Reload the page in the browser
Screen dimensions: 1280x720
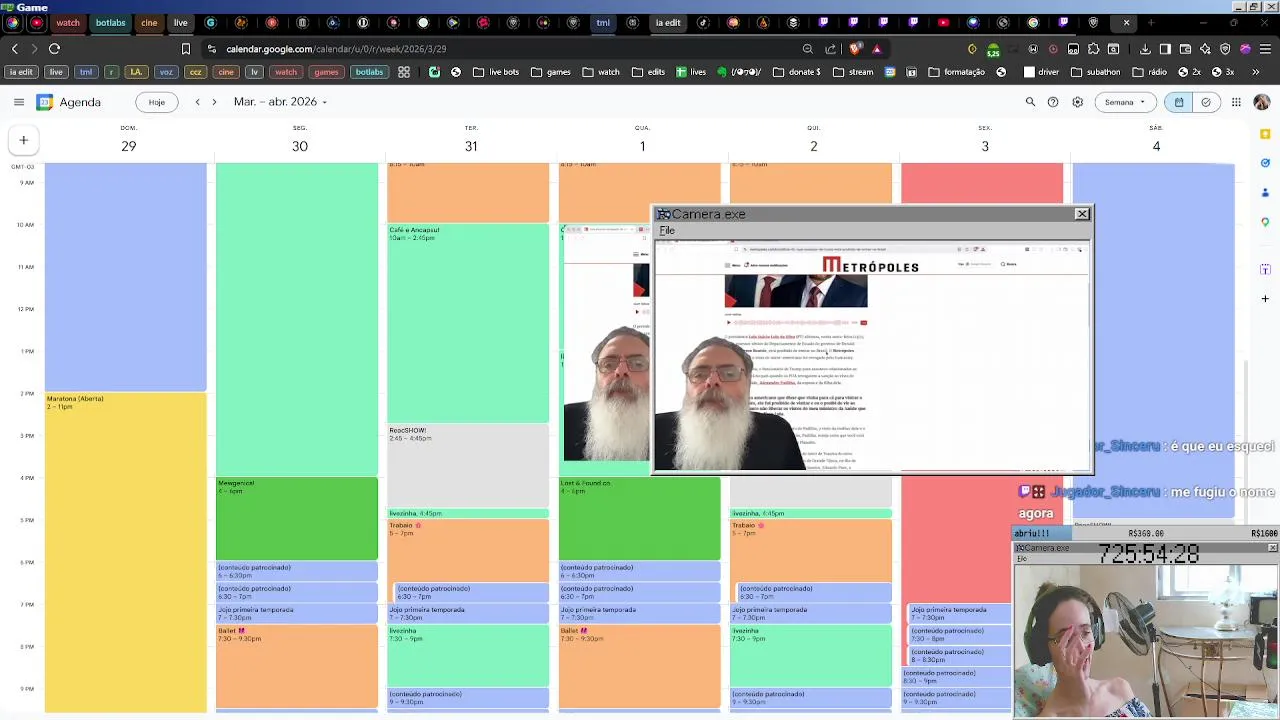[54, 49]
